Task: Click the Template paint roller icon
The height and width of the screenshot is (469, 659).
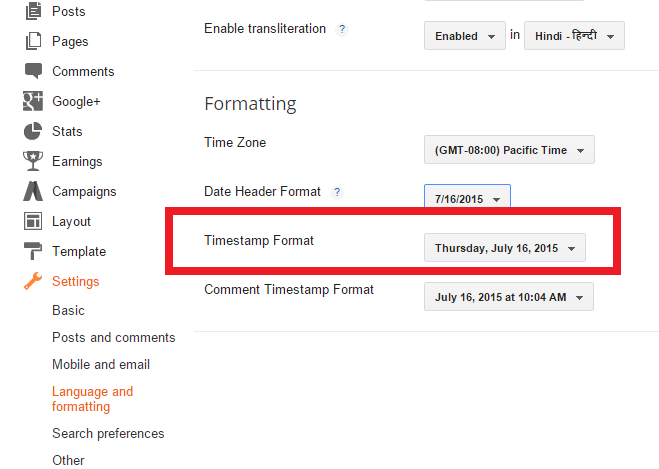Action: 33,252
